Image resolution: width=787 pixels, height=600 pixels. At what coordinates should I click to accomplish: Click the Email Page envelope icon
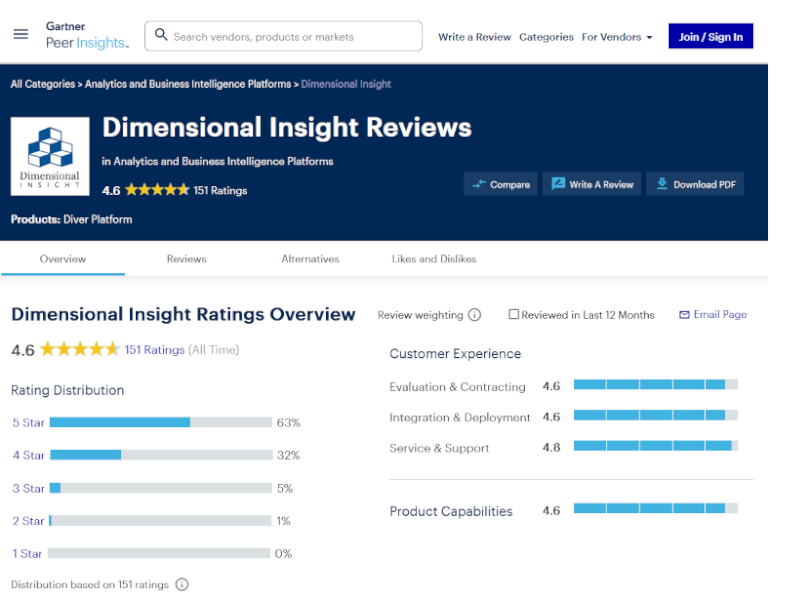point(684,315)
